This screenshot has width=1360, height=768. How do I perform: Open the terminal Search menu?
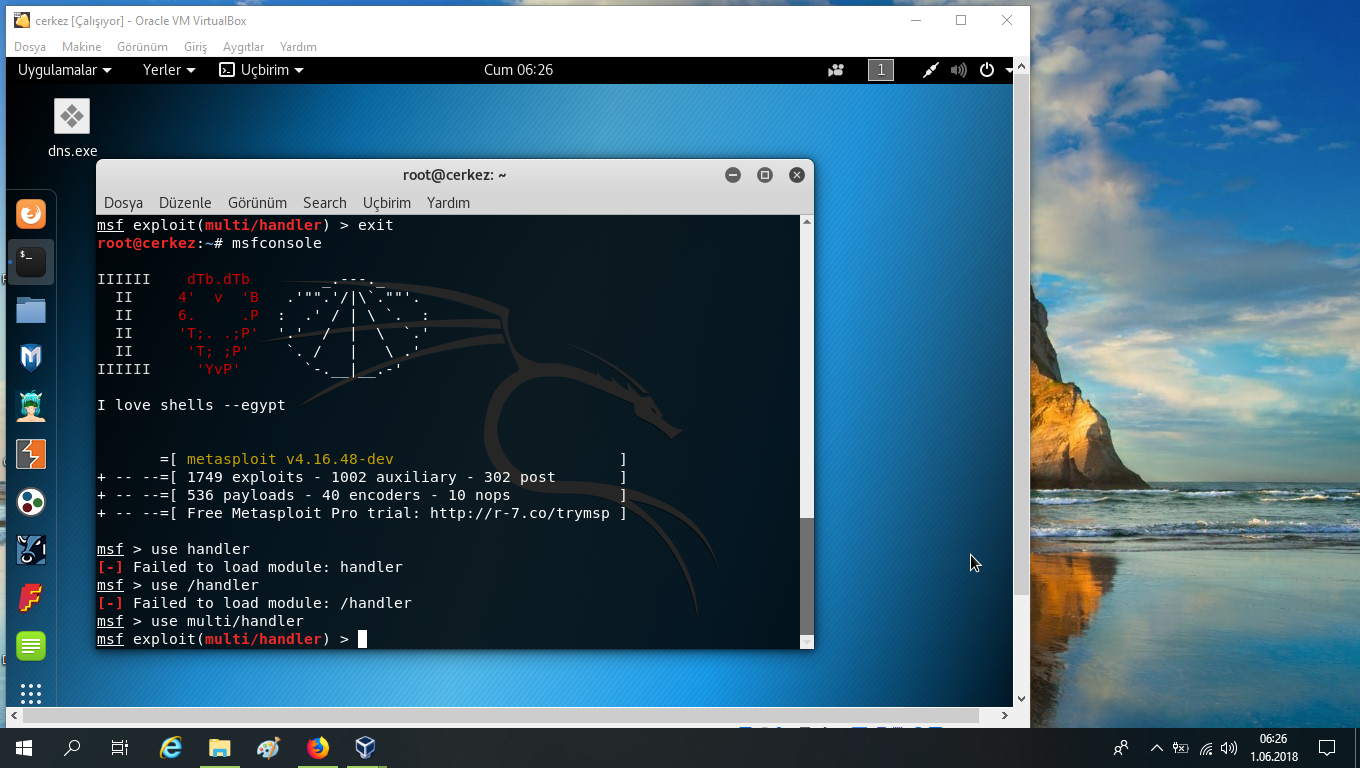[325, 202]
